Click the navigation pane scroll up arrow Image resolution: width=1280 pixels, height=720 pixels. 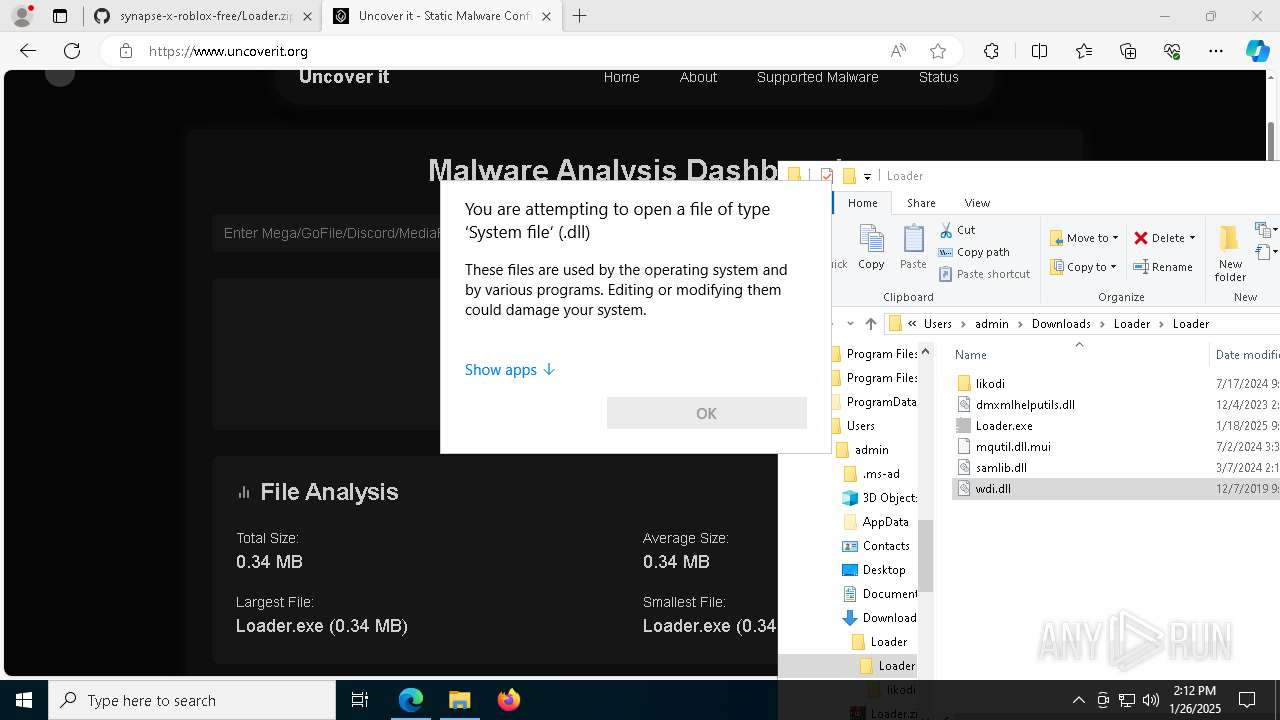926,351
